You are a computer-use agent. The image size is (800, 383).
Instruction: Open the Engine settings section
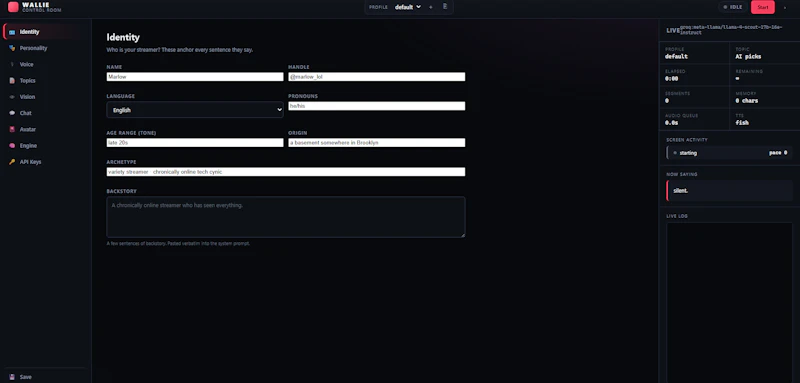click(x=44, y=146)
